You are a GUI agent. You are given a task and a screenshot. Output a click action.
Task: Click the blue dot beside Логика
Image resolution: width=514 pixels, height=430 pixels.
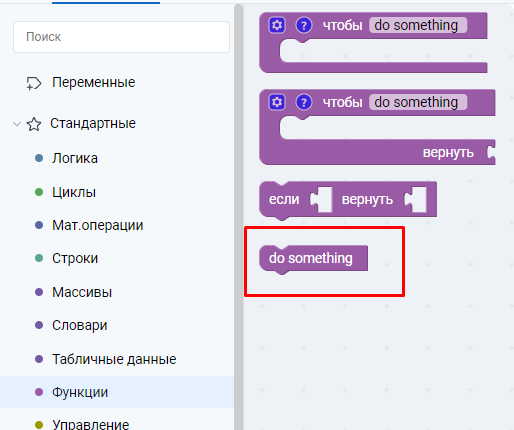39,158
